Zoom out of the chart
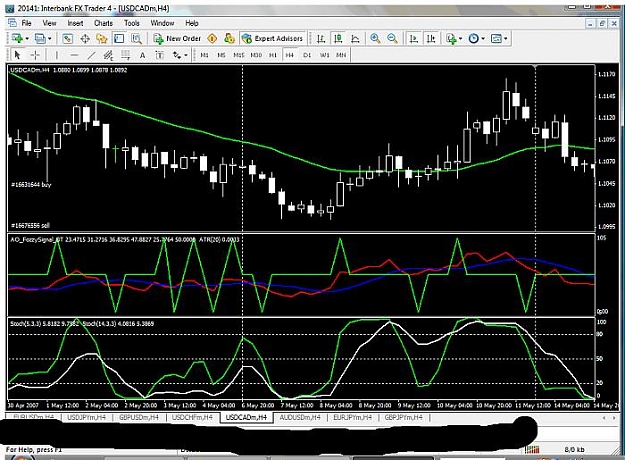Screen dimensions: 625x460 (392, 38)
